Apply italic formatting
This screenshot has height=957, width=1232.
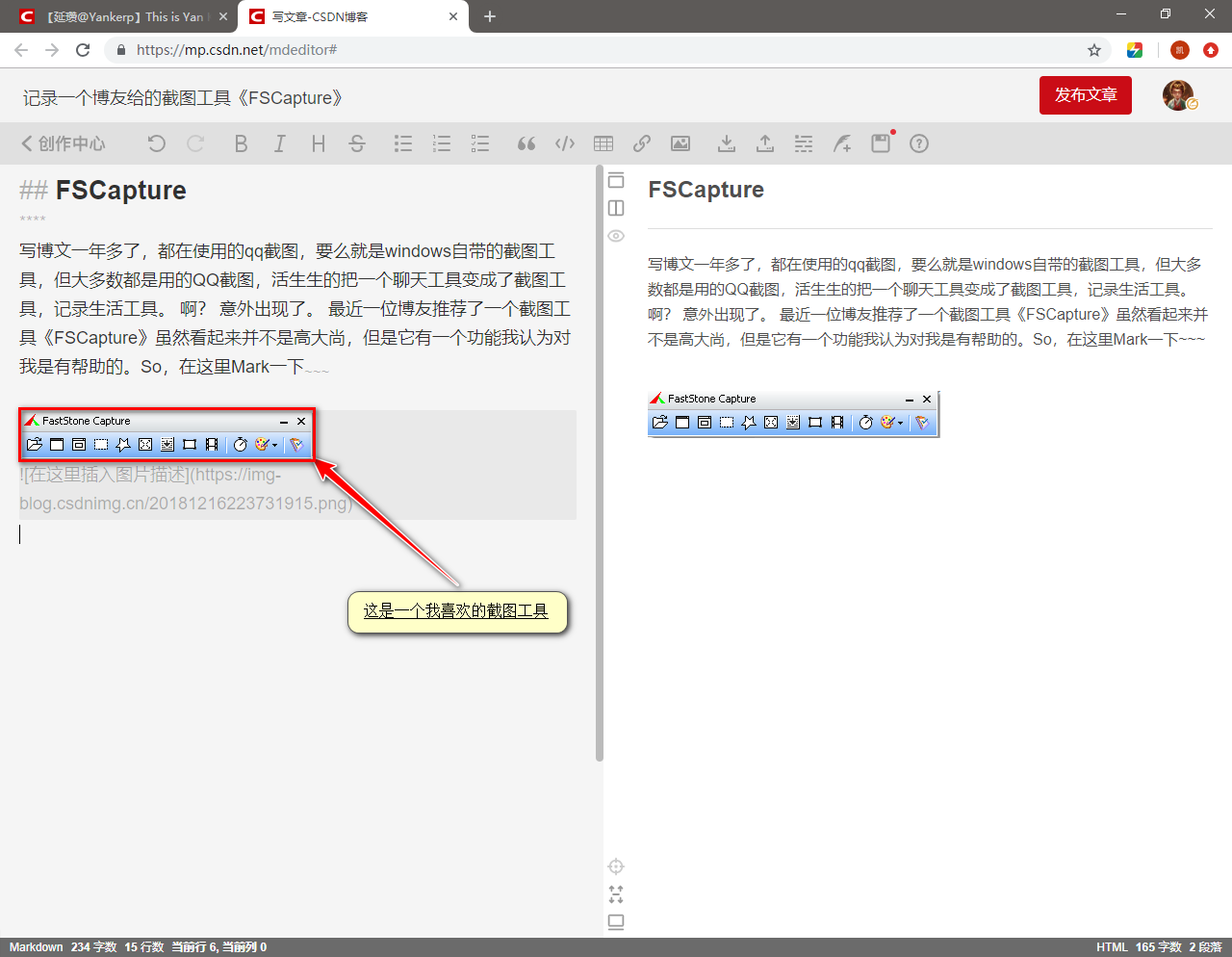[279, 142]
